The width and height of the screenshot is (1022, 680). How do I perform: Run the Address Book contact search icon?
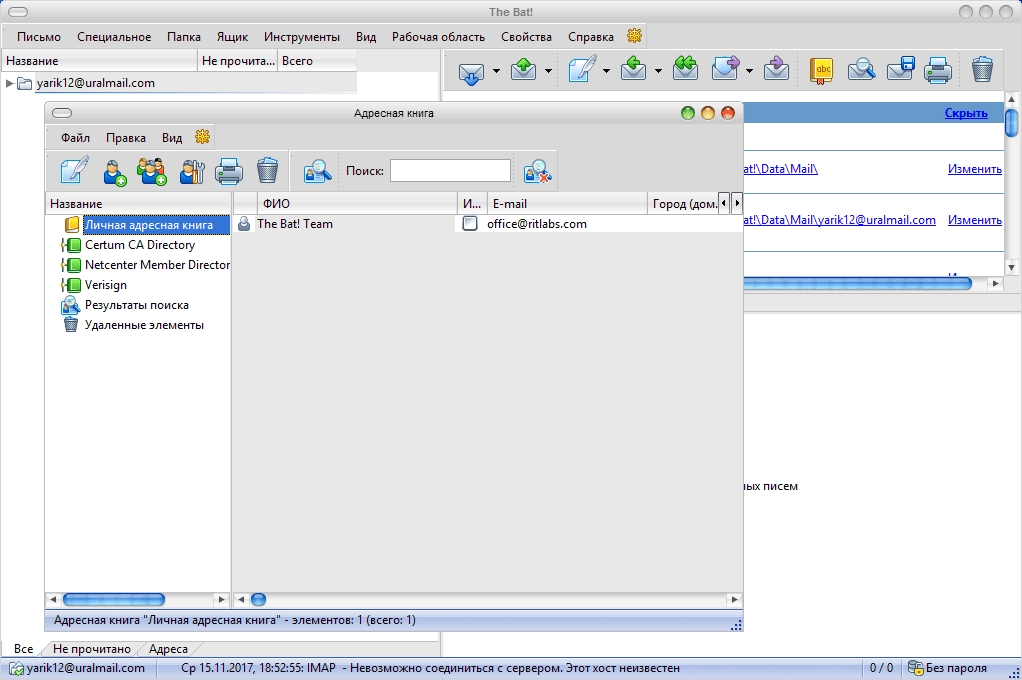(x=317, y=171)
